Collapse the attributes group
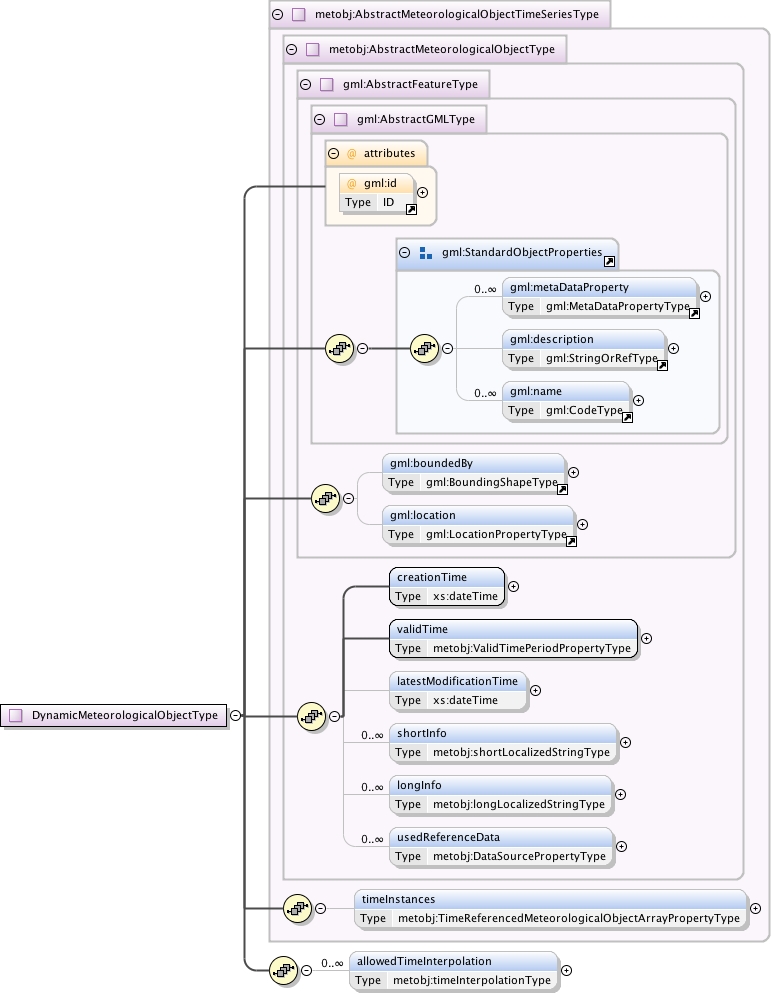Image resolution: width=771 pixels, height=995 pixels. point(333,153)
